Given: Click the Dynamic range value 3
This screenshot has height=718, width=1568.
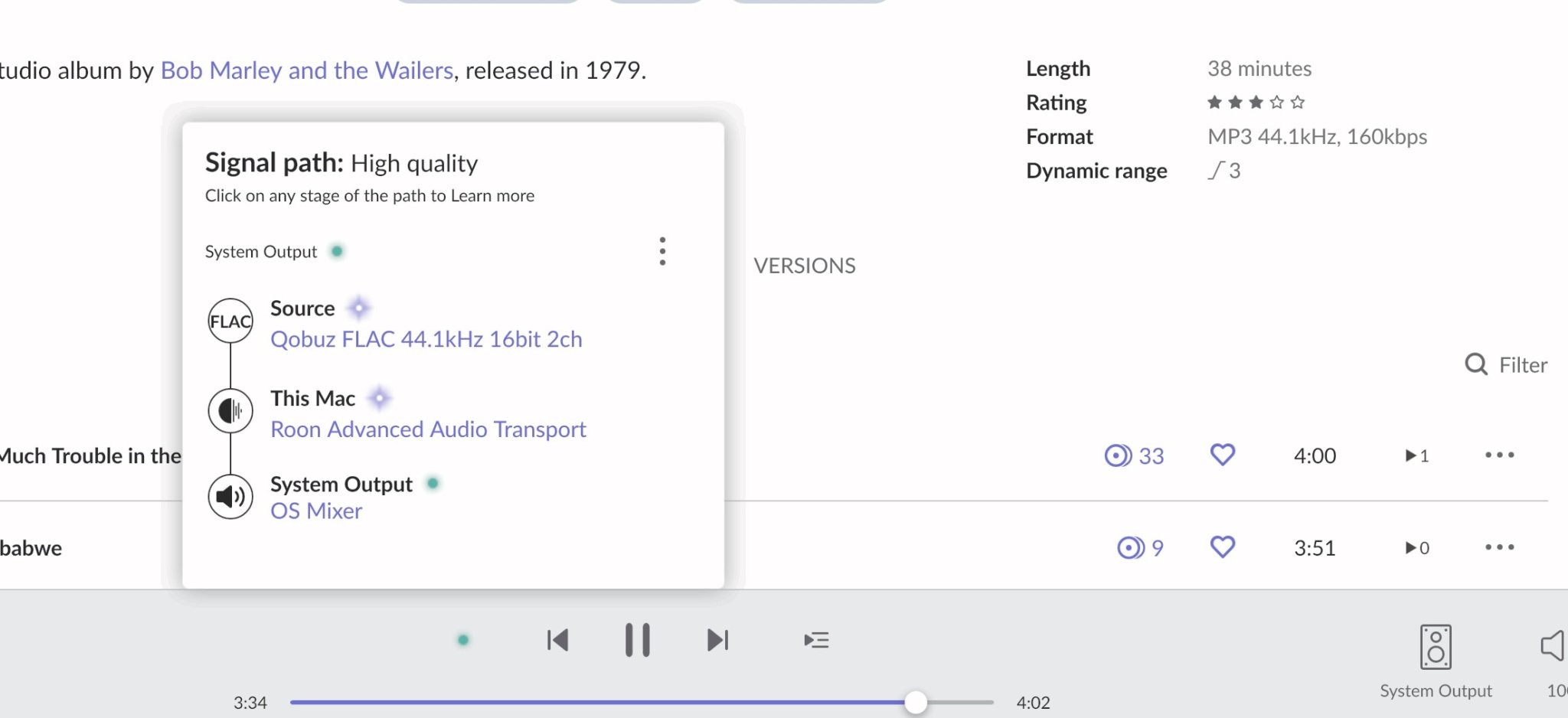Looking at the screenshot, I should point(1224,170).
